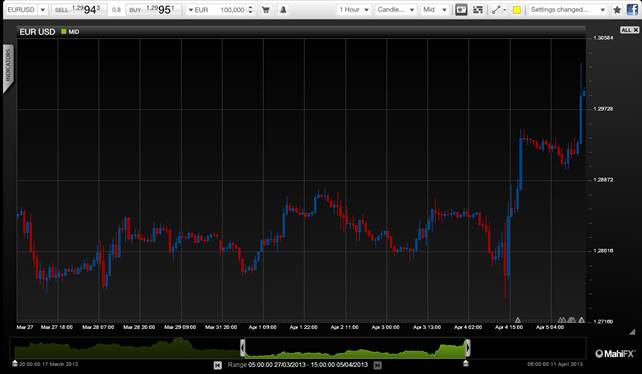Click the 1.29728 price axis label
The width and height of the screenshot is (642, 374).
603,109
